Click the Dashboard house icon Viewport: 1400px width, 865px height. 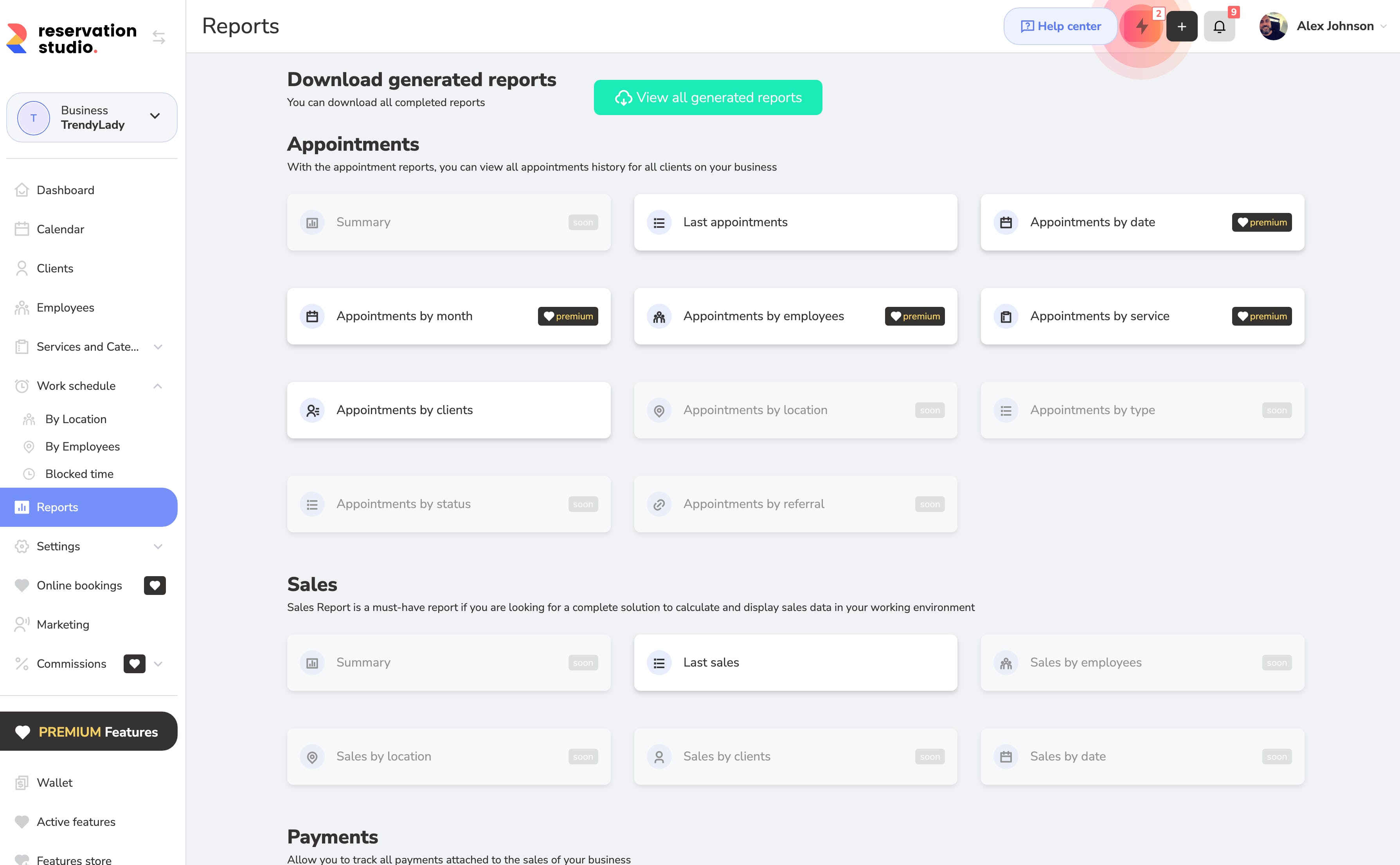pyautogui.click(x=22, y=190)
